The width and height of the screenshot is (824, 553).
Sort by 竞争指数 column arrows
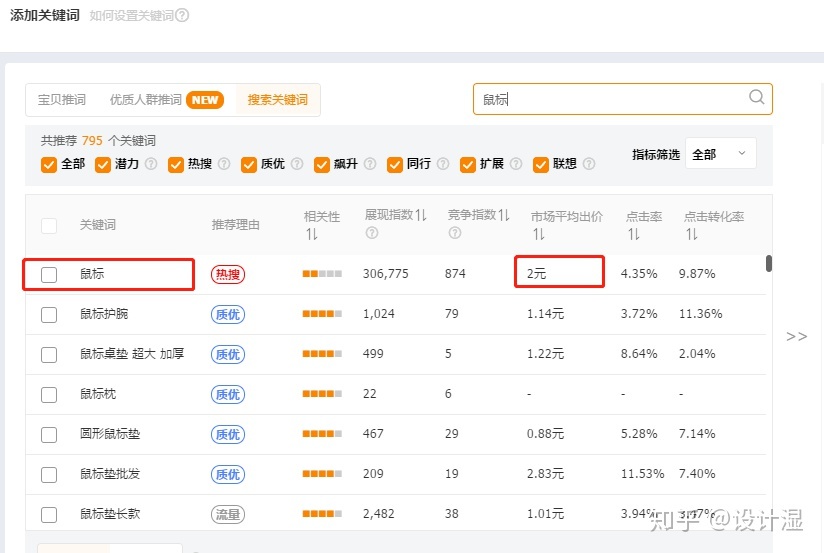(x=504, y=215)
